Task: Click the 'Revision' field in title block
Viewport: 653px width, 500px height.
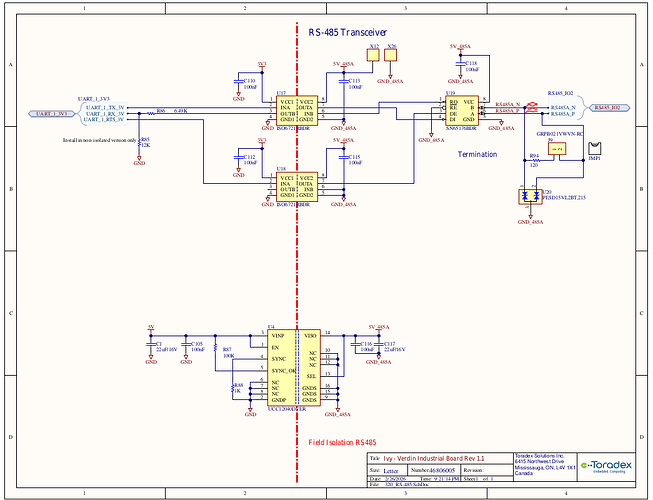Action: tap(474, 470)
